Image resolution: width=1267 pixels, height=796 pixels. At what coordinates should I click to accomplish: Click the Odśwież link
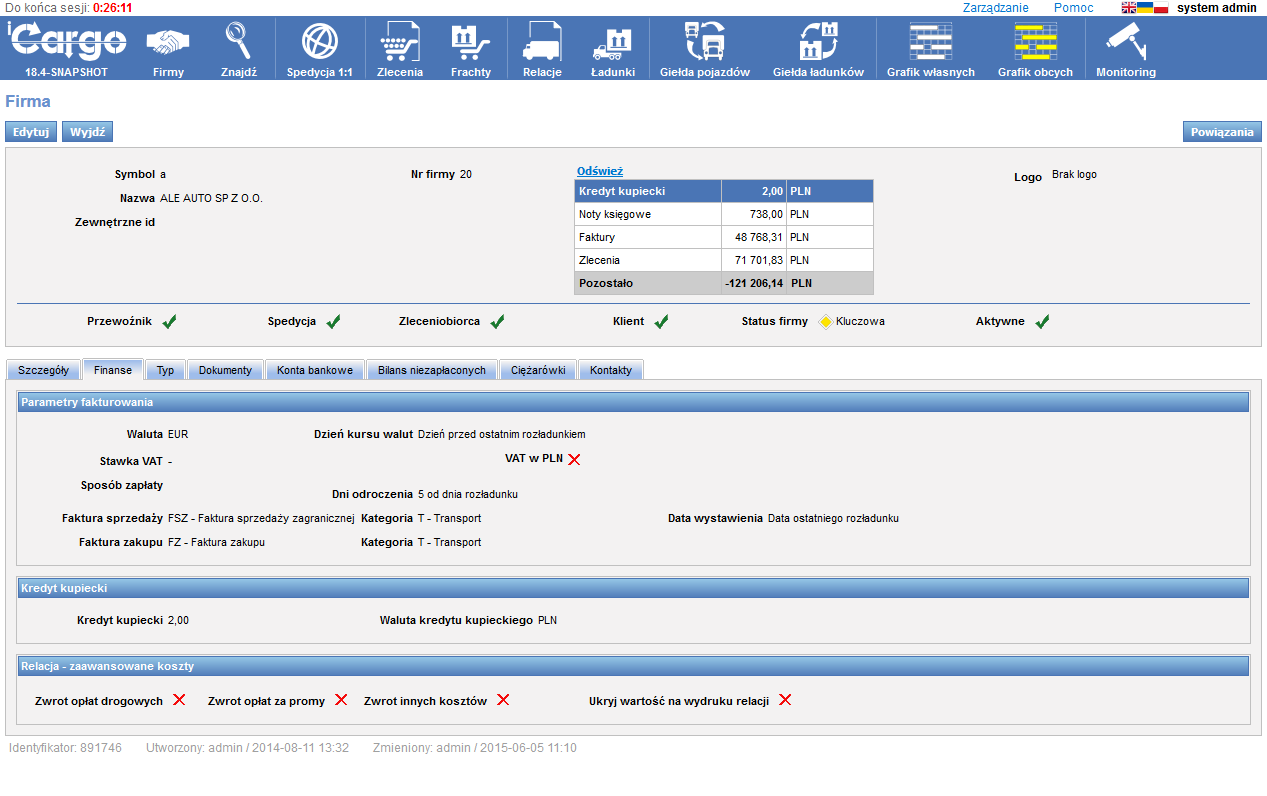(600, 171)
